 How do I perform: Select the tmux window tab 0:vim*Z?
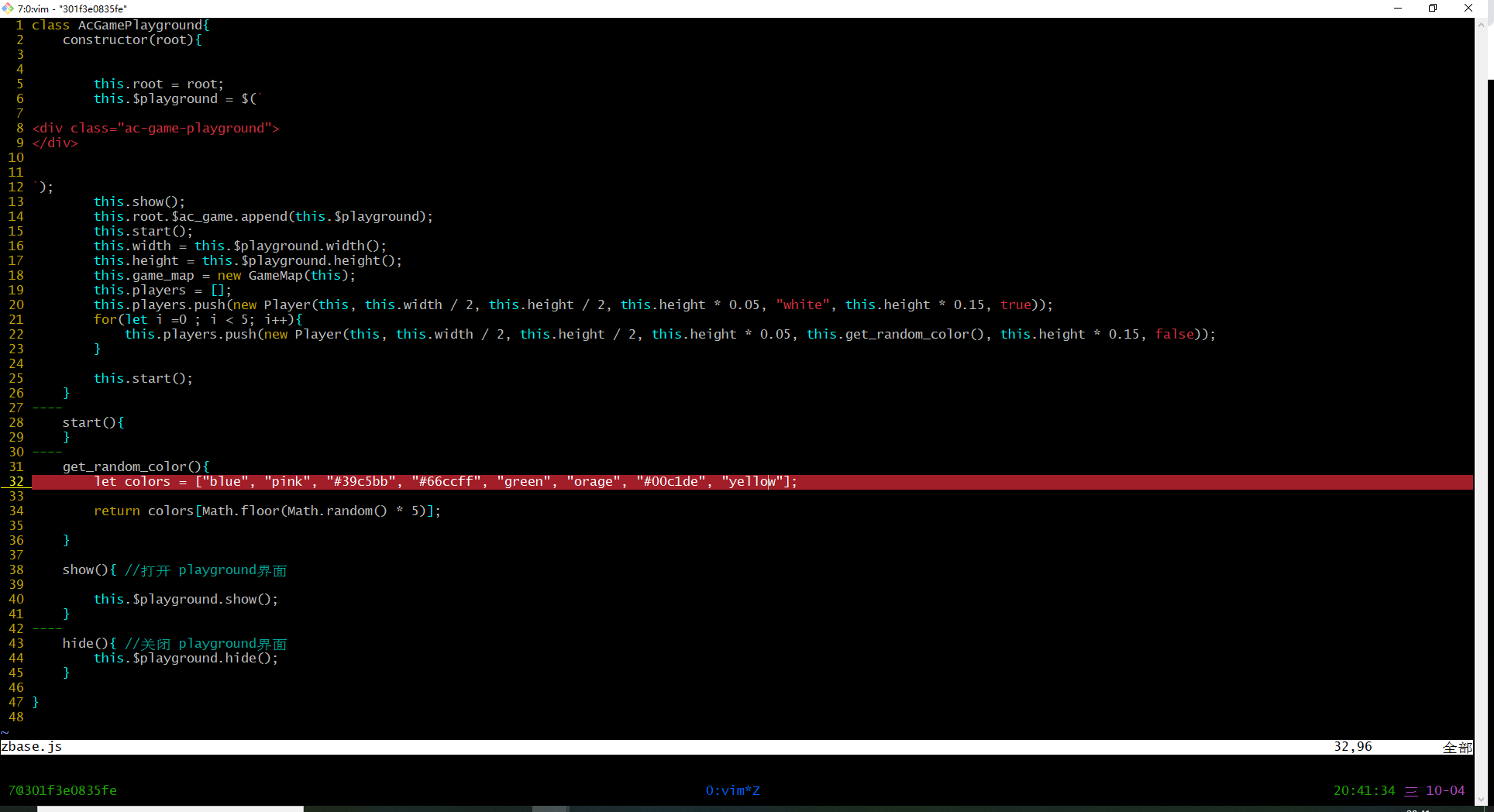point(732,790)
